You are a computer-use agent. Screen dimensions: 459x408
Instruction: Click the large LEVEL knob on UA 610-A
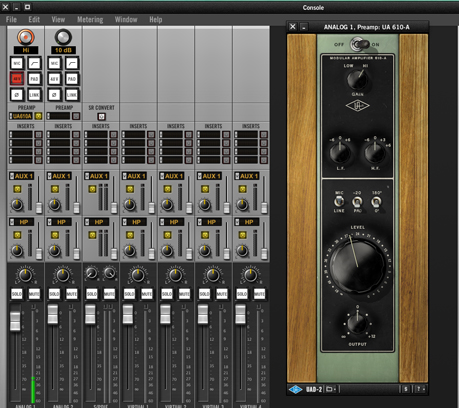tap(357, 266)
